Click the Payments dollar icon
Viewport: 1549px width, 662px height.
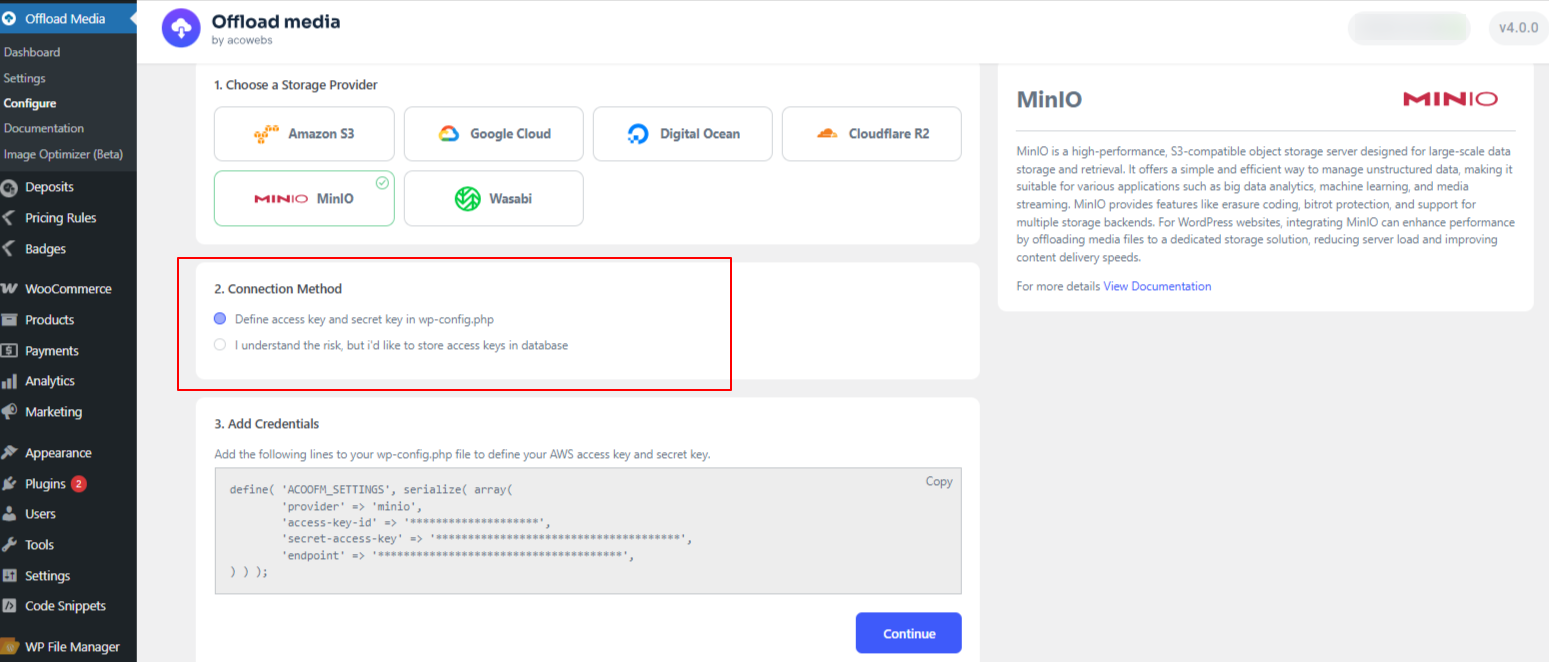(10, 351)
